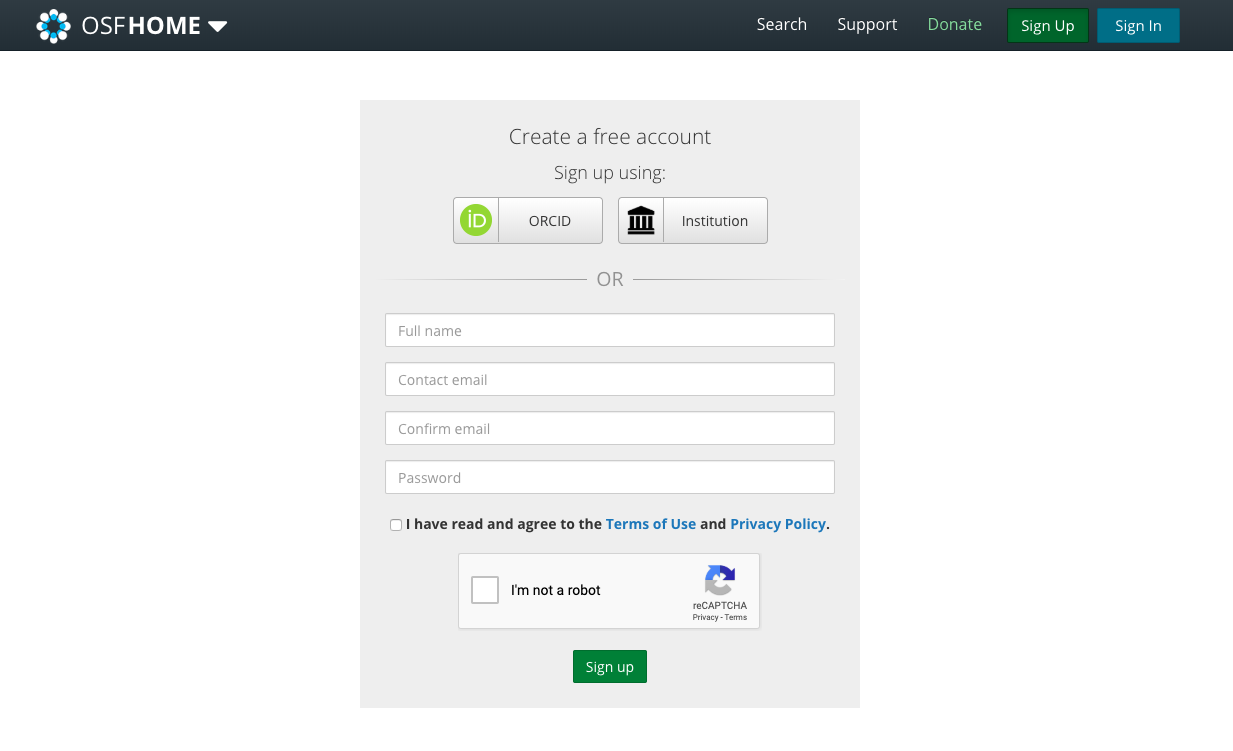Open Support in the top navigation
Viewport: 1233px width, 751px height.
point(867,25)
